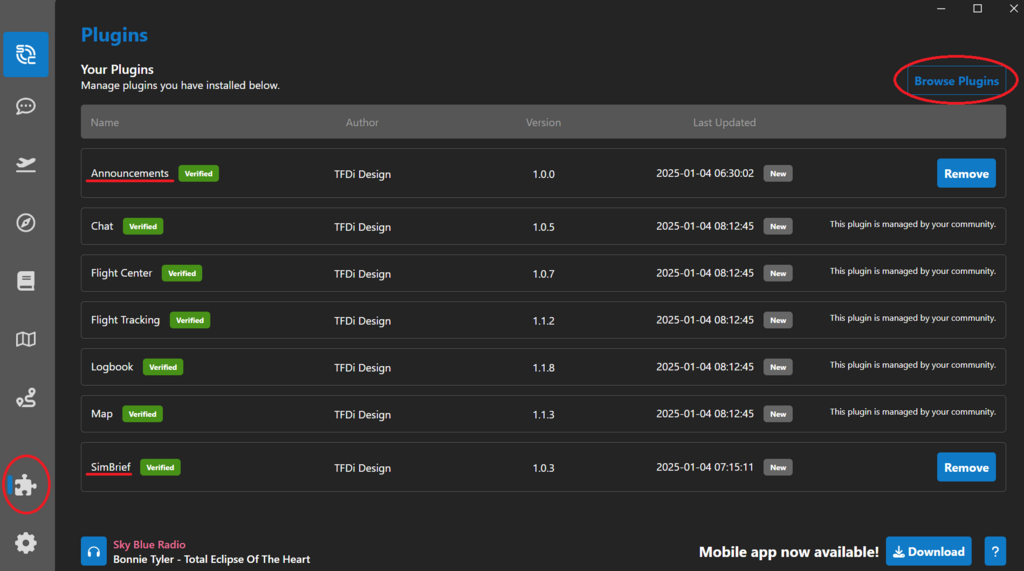Click the headphones radio icon

(x=93, y=551)
